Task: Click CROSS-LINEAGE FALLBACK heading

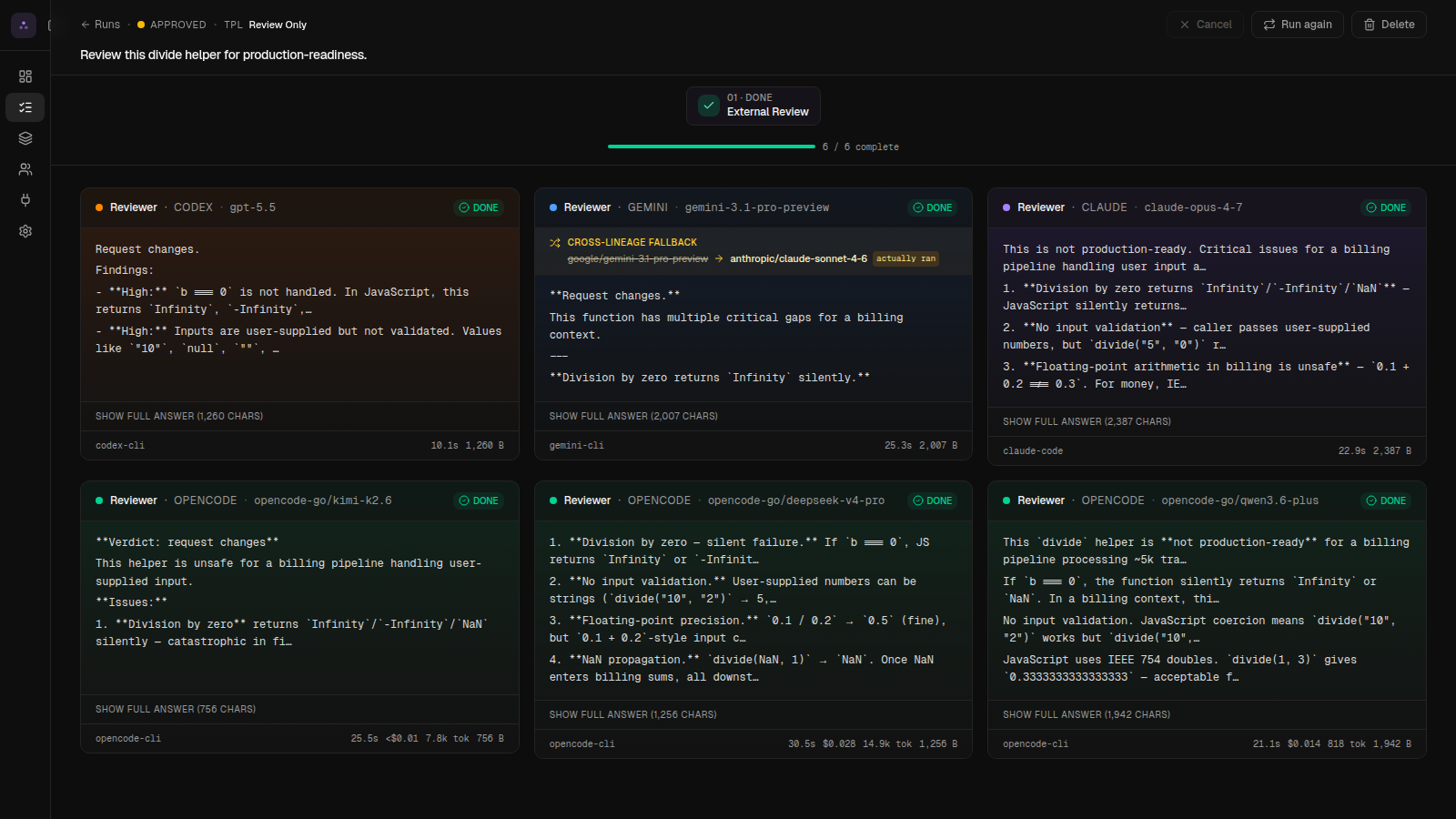Action: [x=632, y=243]
